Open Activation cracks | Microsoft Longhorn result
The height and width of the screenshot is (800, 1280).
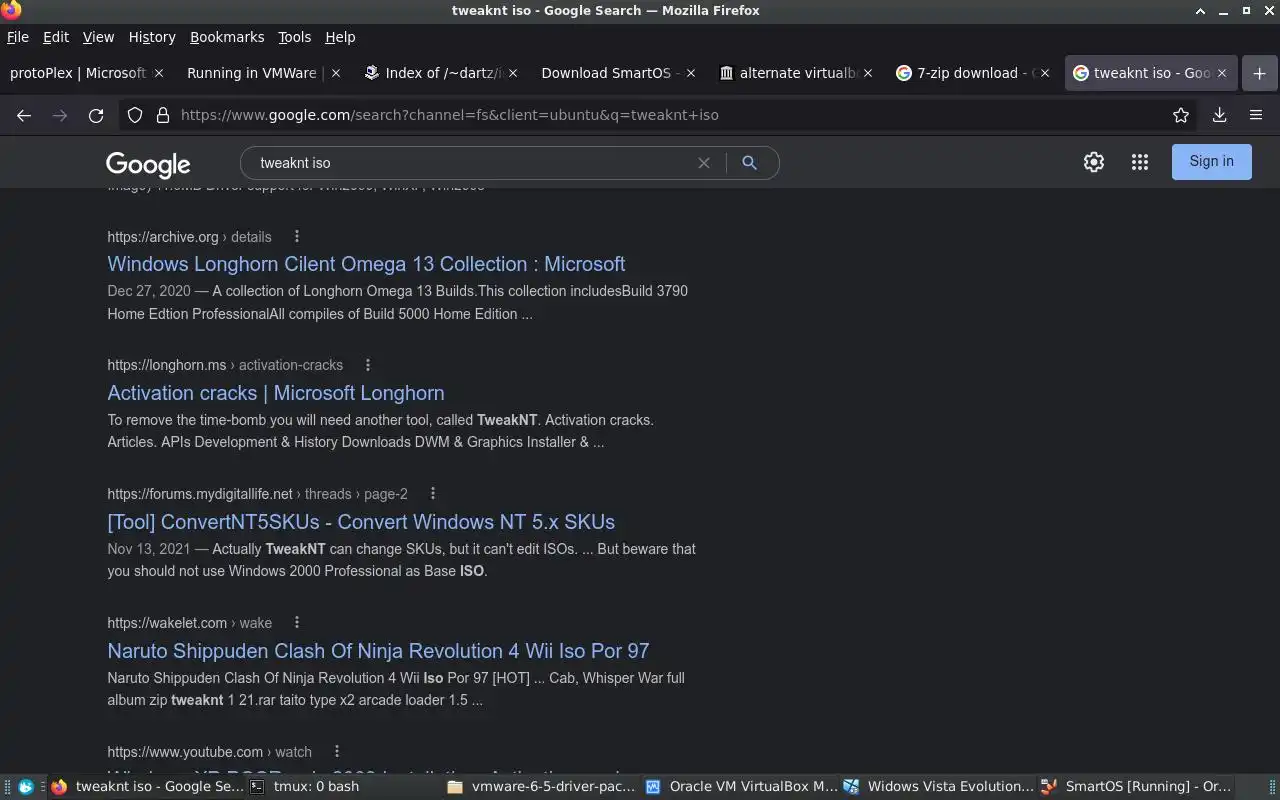(x=276, y=393)
